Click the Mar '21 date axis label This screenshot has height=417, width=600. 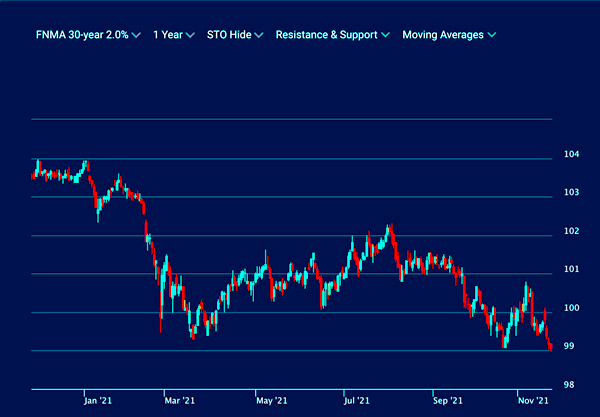coord(177,401)
